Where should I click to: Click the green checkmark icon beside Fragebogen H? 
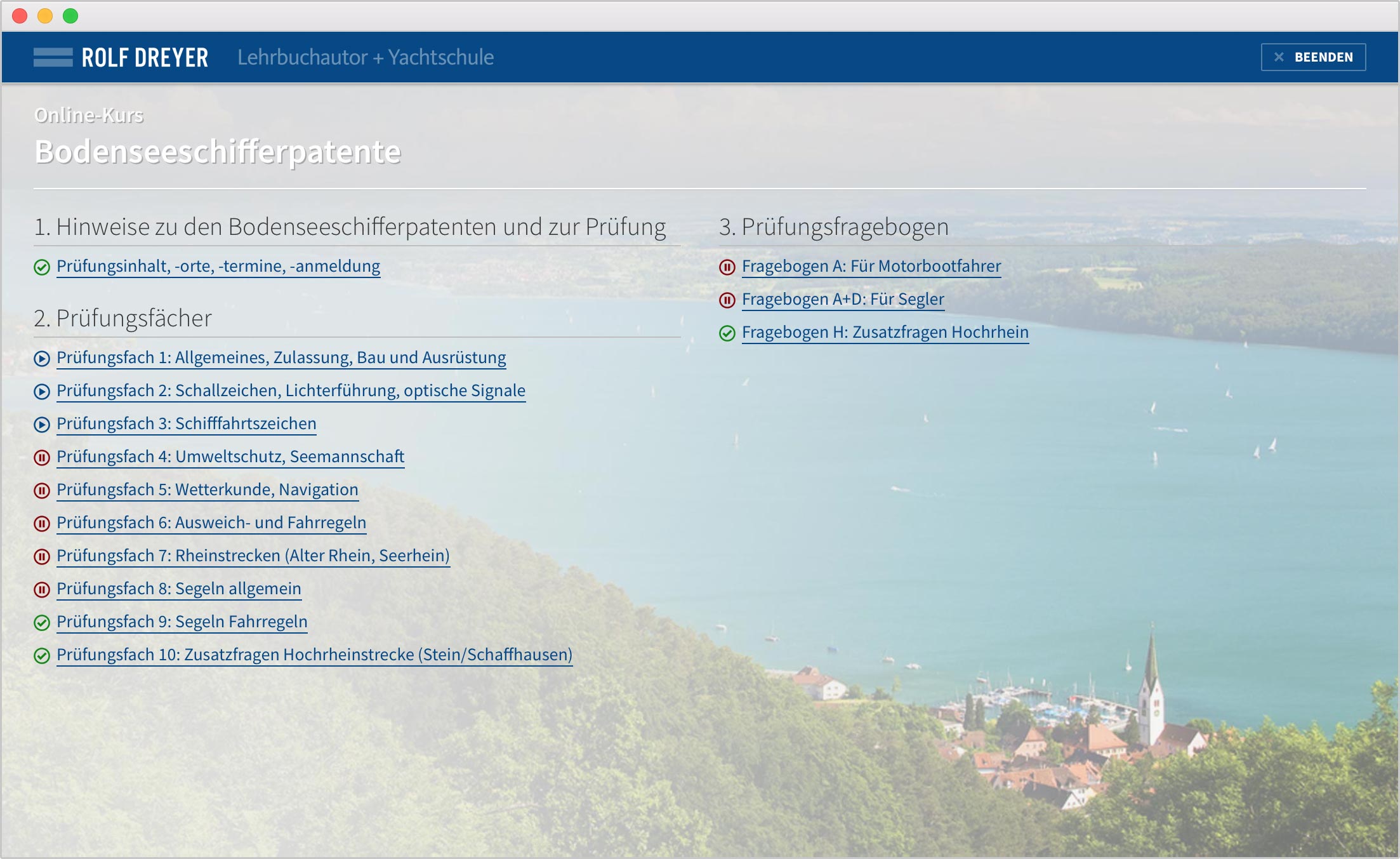(x=727, y=333)
